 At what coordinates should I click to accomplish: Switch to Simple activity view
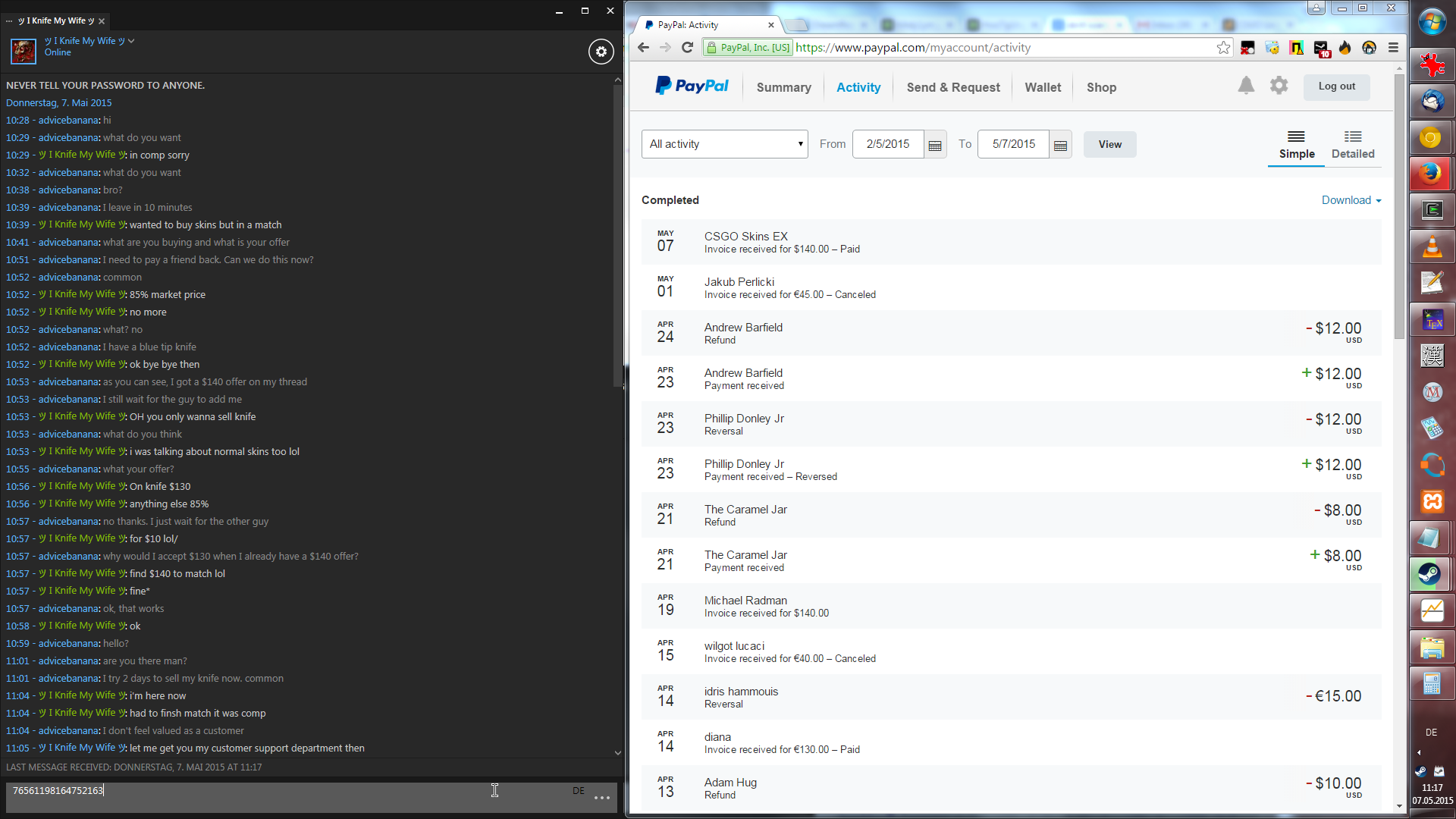[x=1297, y=145]
